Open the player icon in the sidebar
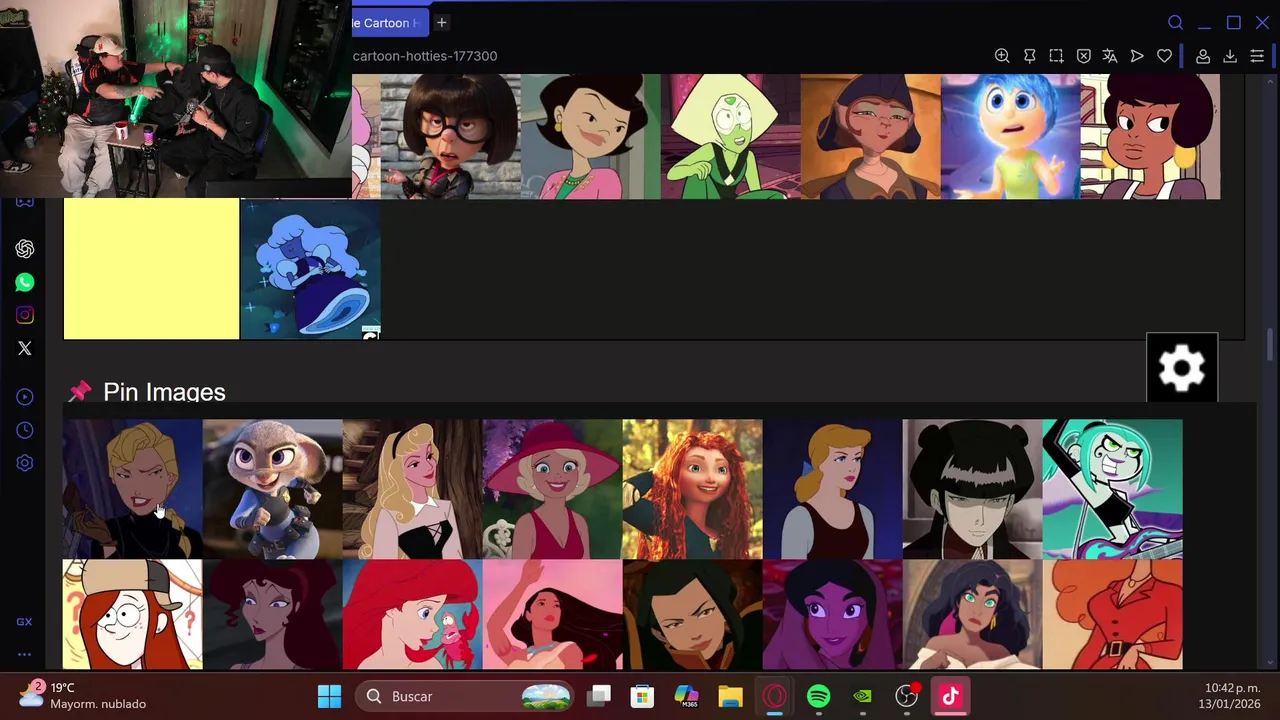This screenshot has height=720, width=1280. [x=25, y=397]
